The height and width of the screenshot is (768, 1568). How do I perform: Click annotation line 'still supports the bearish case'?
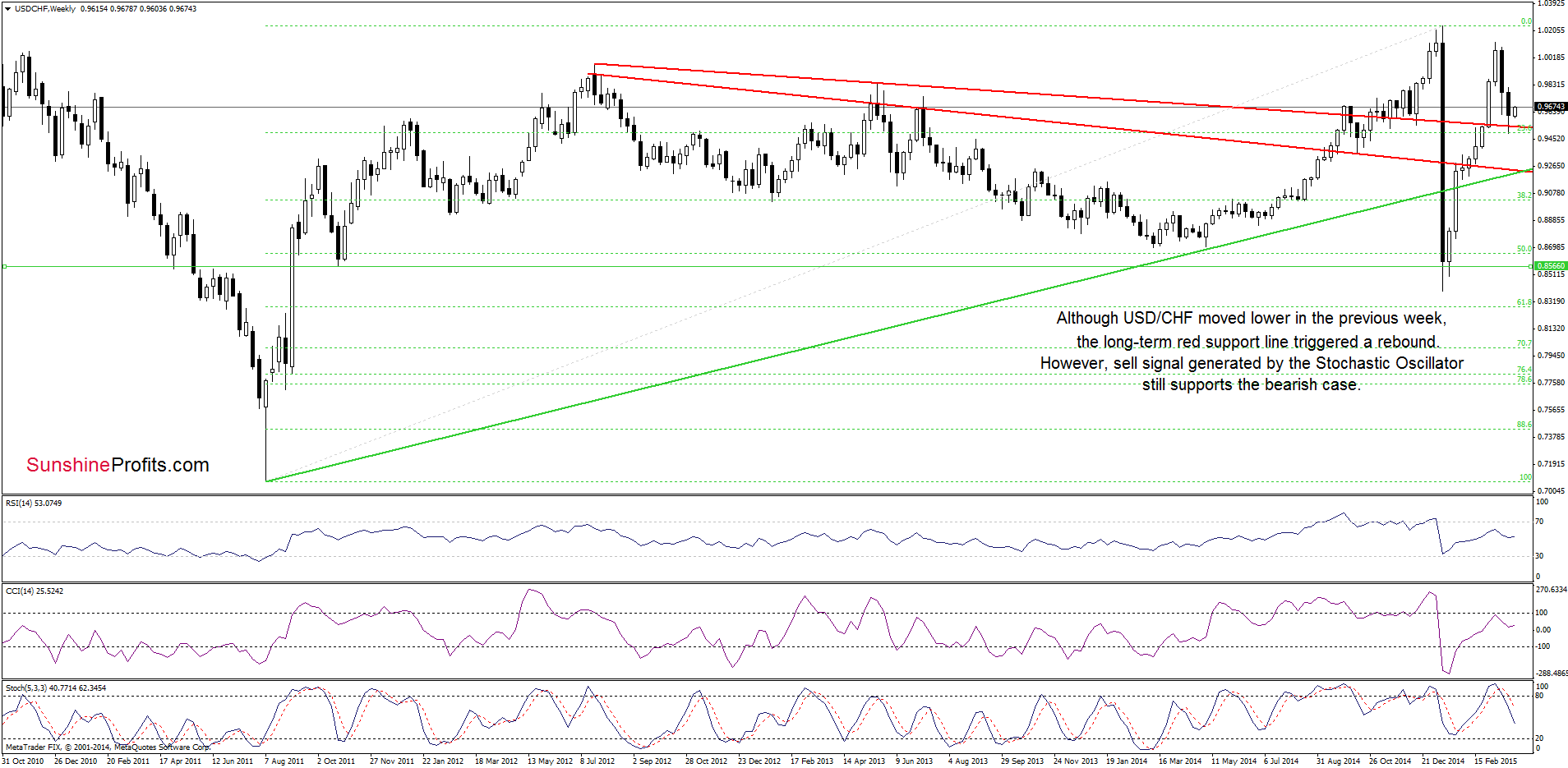[1252, 385]
